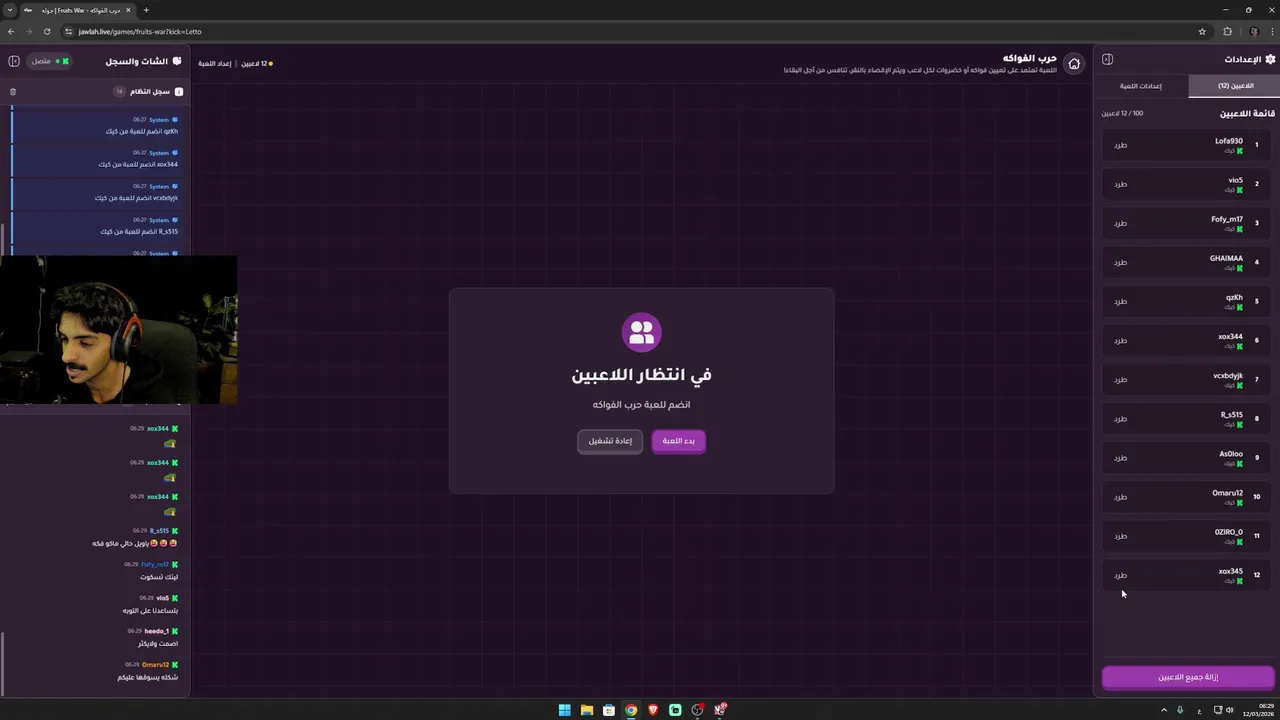This screenshot has width=1280, height=720.
Task: Open the Windows Start menu
Action: tap(564, 710)
